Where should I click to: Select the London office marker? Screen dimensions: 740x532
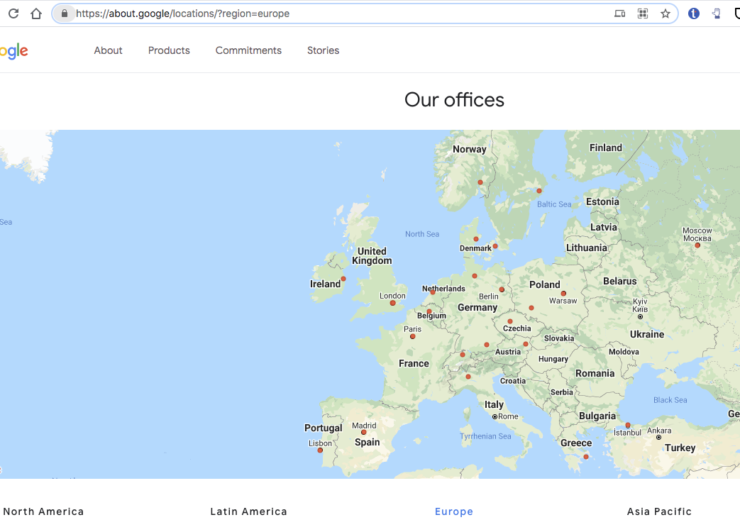393,303
